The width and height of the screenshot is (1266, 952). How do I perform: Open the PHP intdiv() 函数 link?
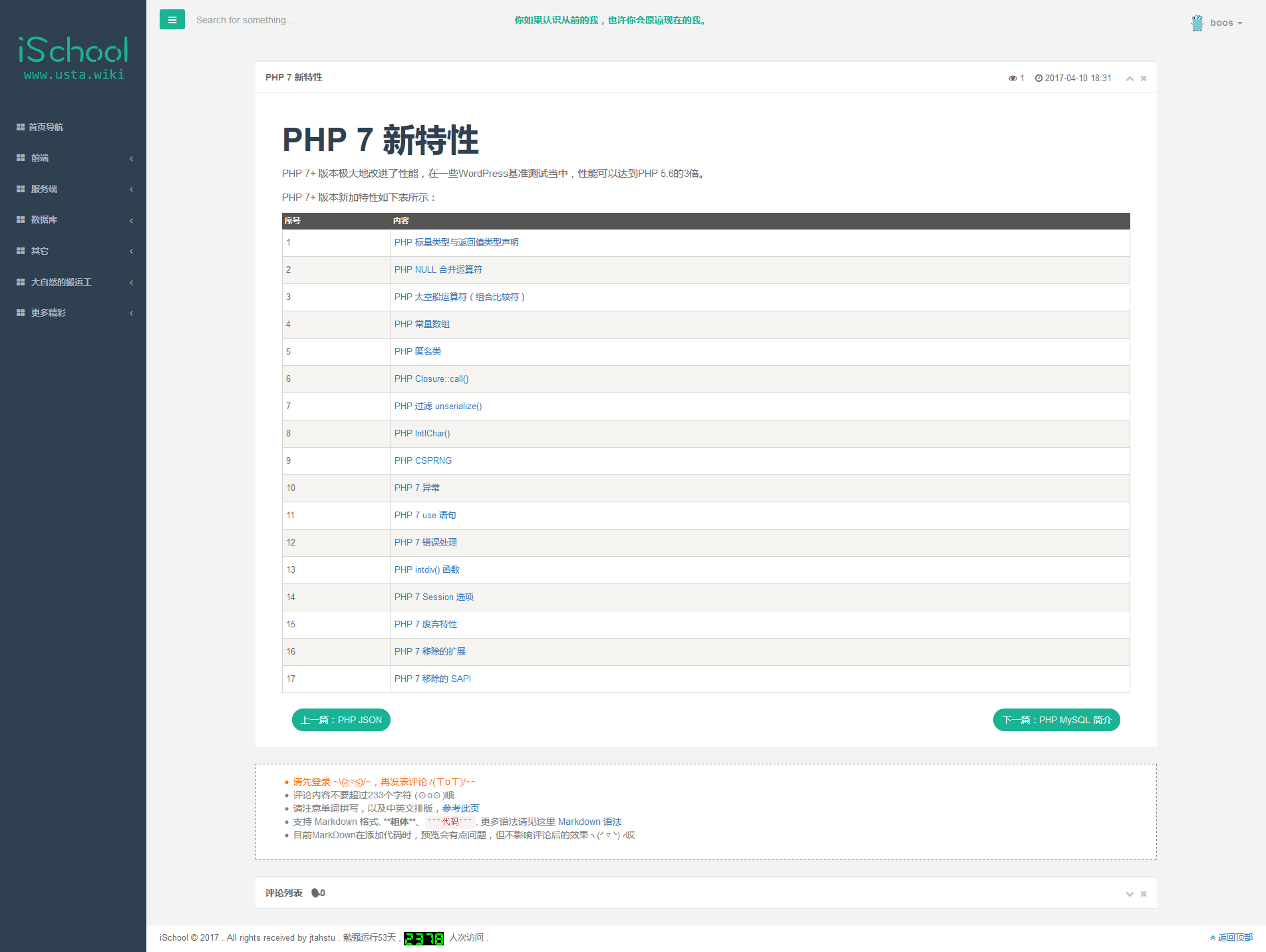point(427,569)
